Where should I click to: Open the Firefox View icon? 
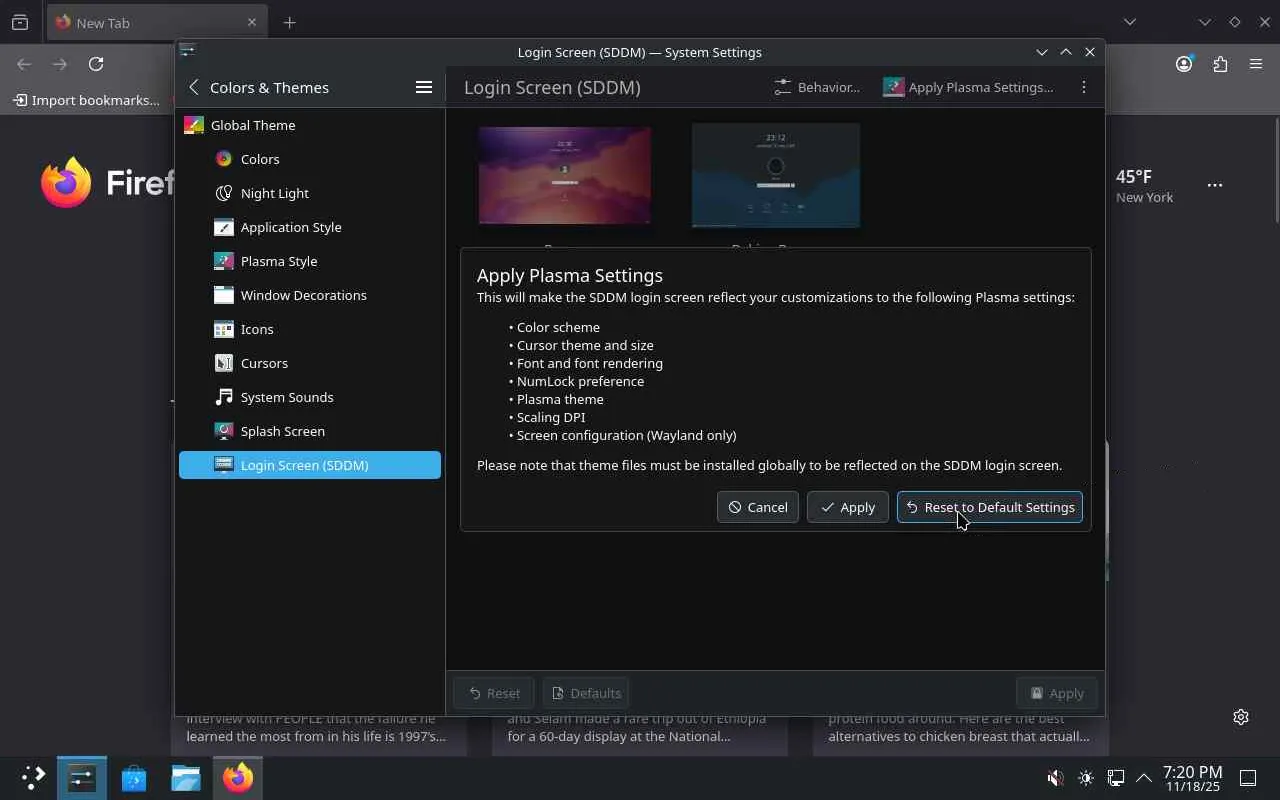point(20,22)
